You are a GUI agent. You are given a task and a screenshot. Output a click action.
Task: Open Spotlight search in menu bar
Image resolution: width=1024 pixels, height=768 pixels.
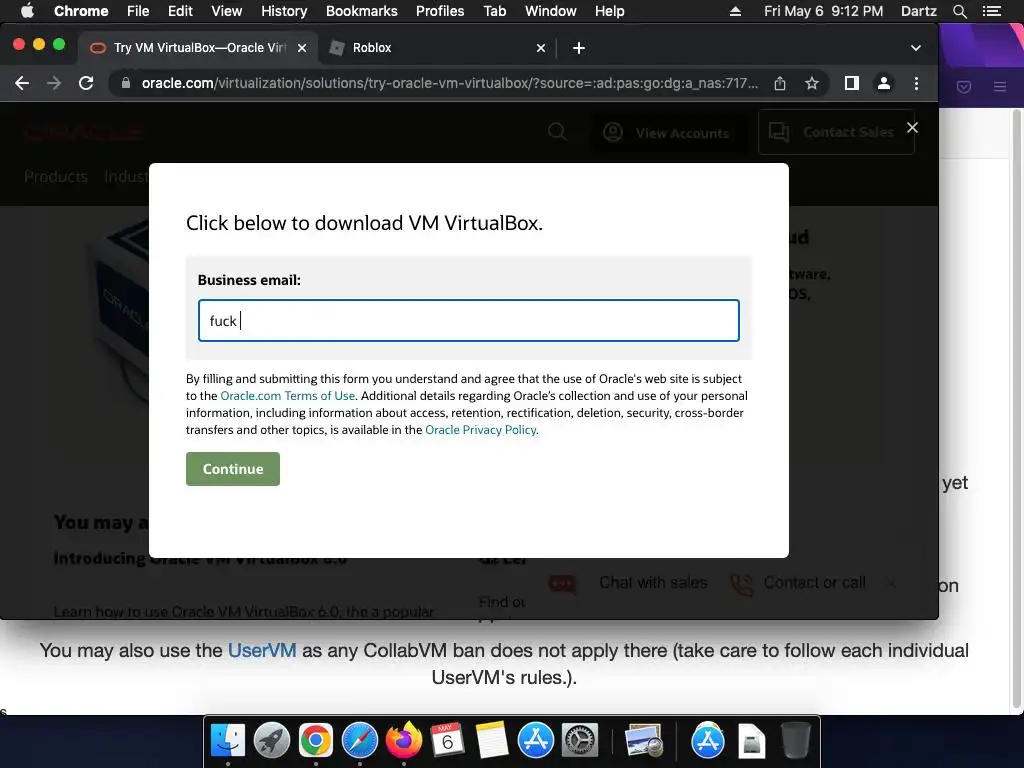click(x=959, y=11)
